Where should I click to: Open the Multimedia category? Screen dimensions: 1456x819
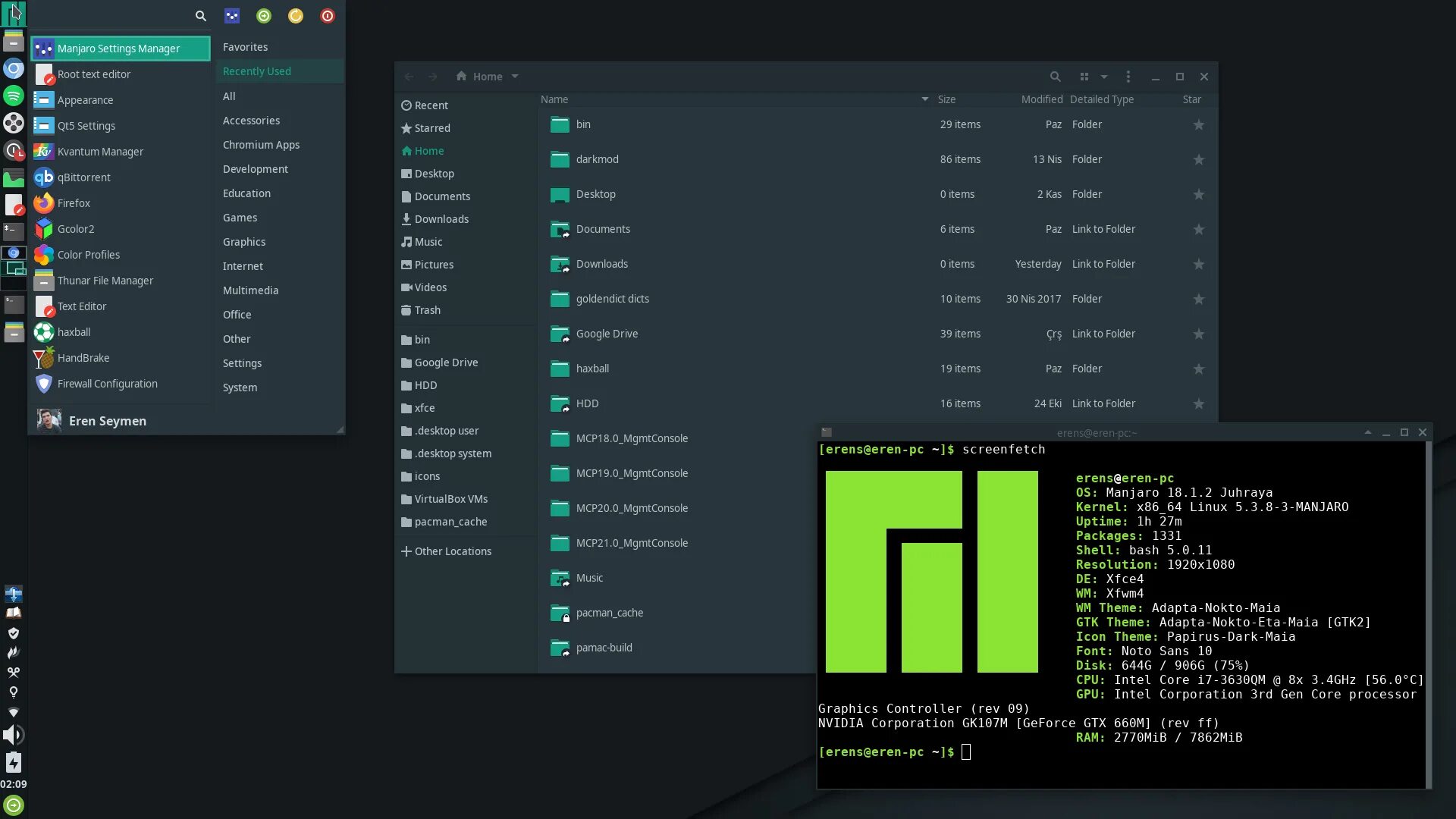pos(279,290)
